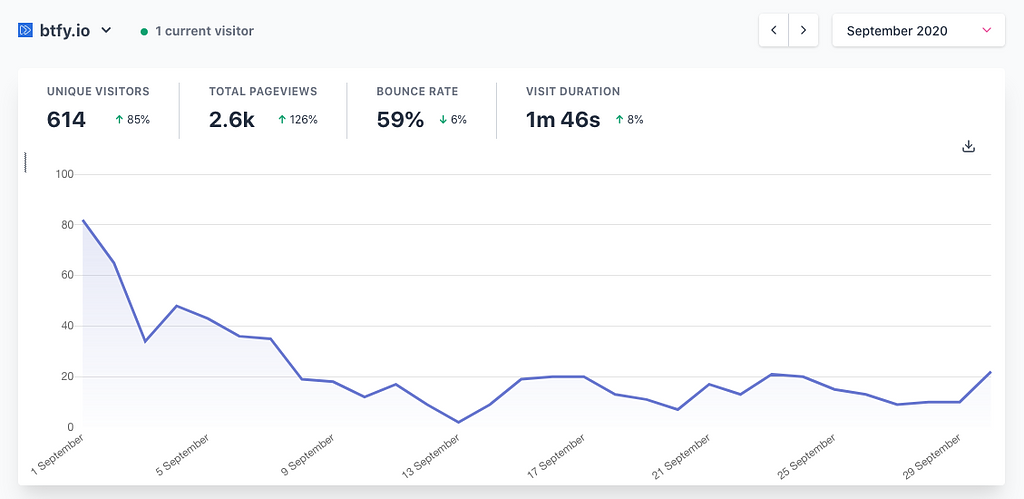
Task: Click the pink chevron in date selector
Action: (986, 31)
